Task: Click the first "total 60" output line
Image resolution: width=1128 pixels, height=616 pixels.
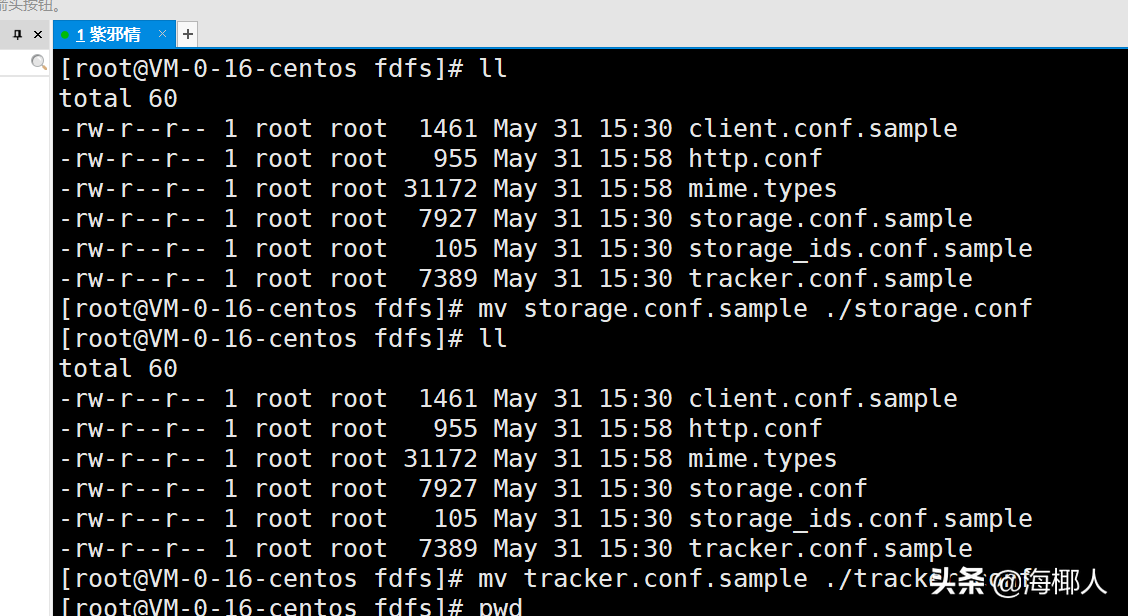Action: point(118,98)
